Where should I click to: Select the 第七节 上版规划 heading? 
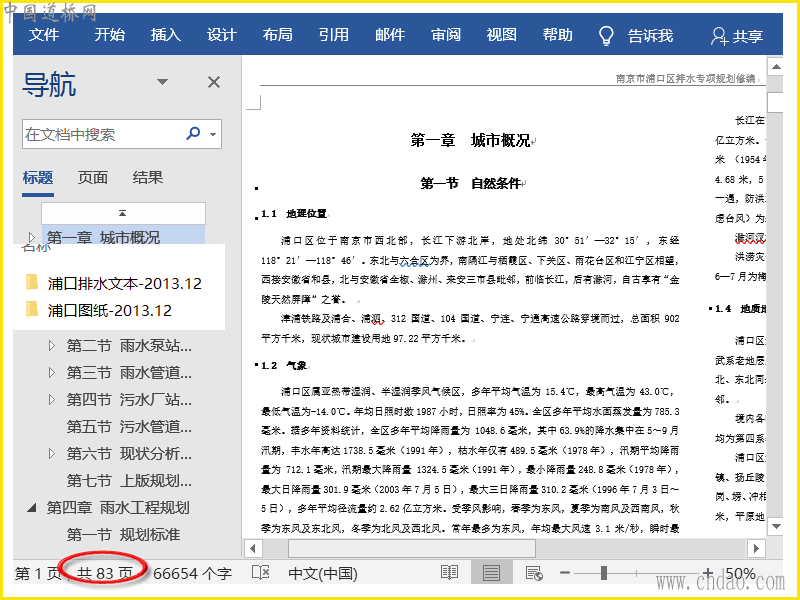point(129,481)
